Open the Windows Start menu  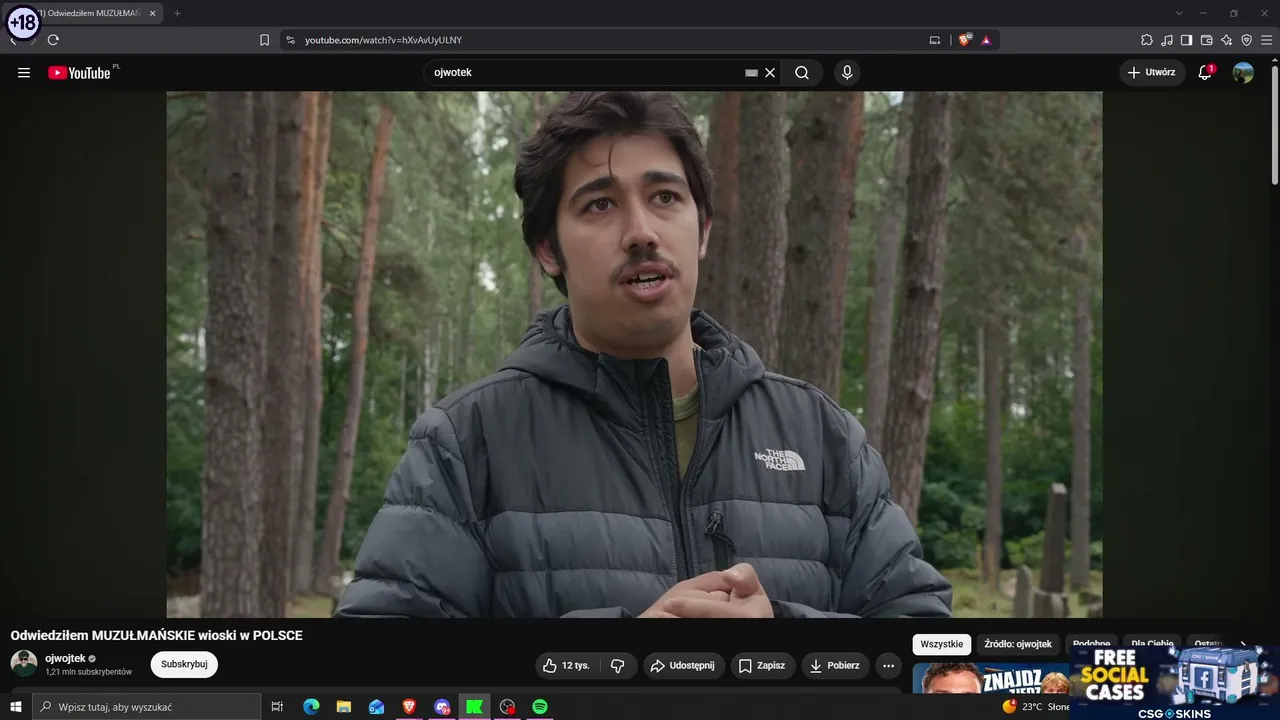(15, 707)
